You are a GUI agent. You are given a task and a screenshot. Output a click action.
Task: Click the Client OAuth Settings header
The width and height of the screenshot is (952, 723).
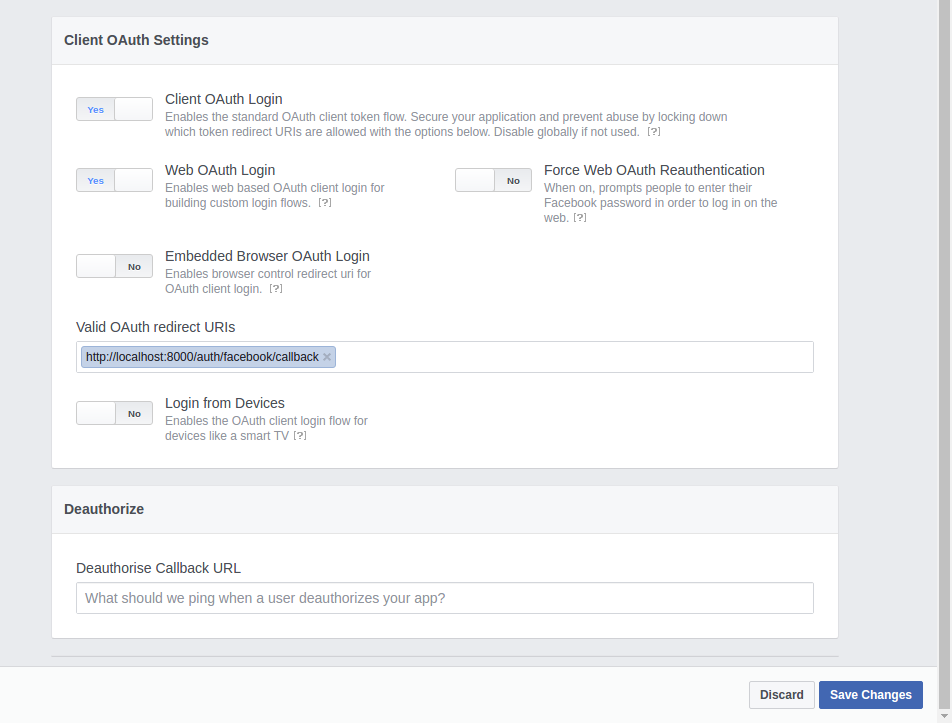tap(136, 41)
